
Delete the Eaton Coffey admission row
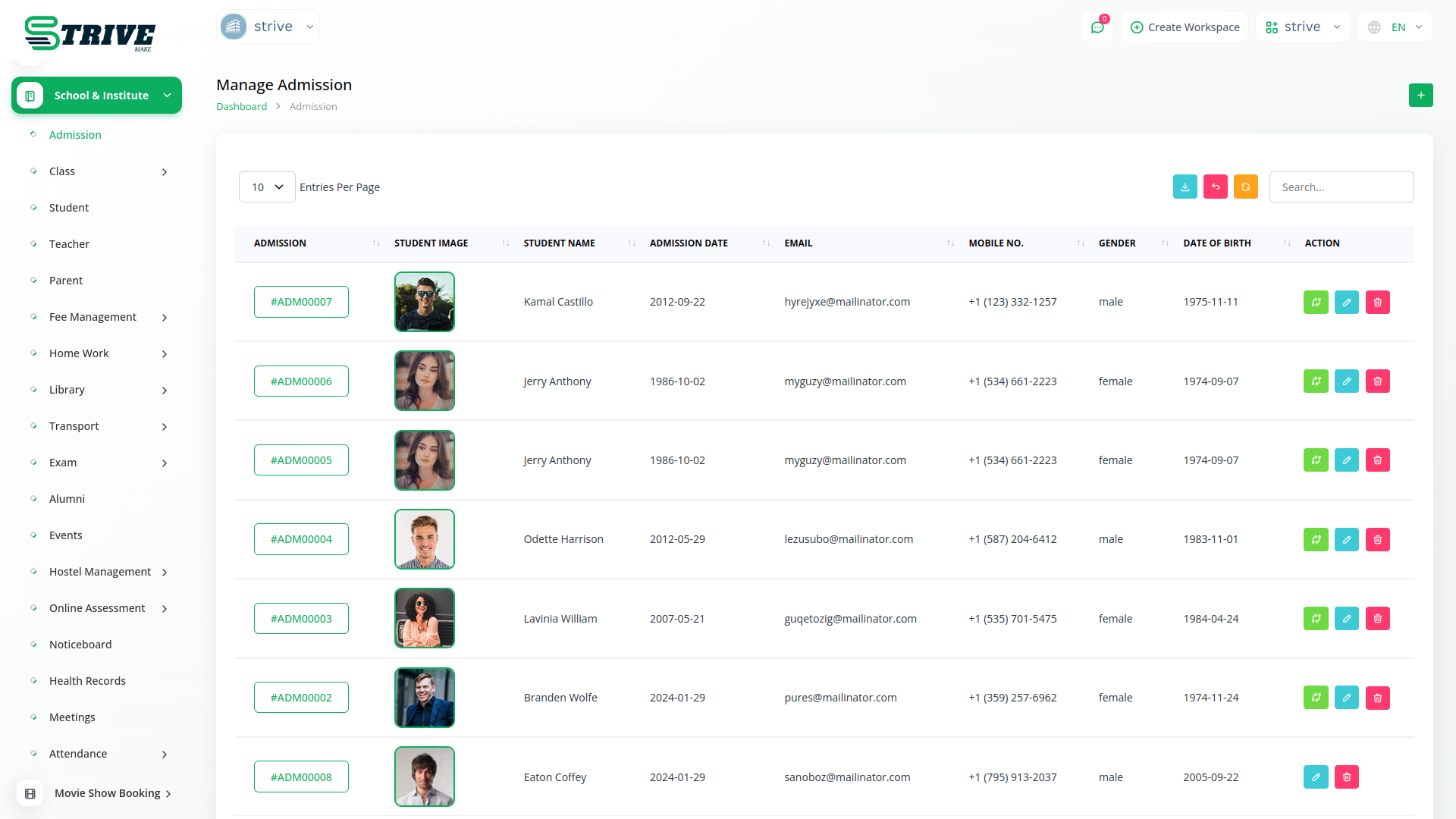pos(1346,777)
